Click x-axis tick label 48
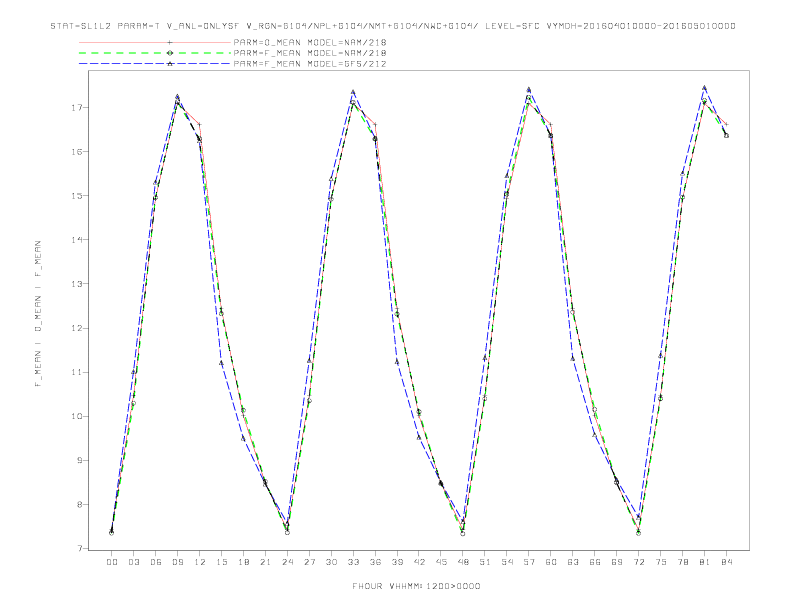This screenshot has height=612, width=792. pos(463,562)
